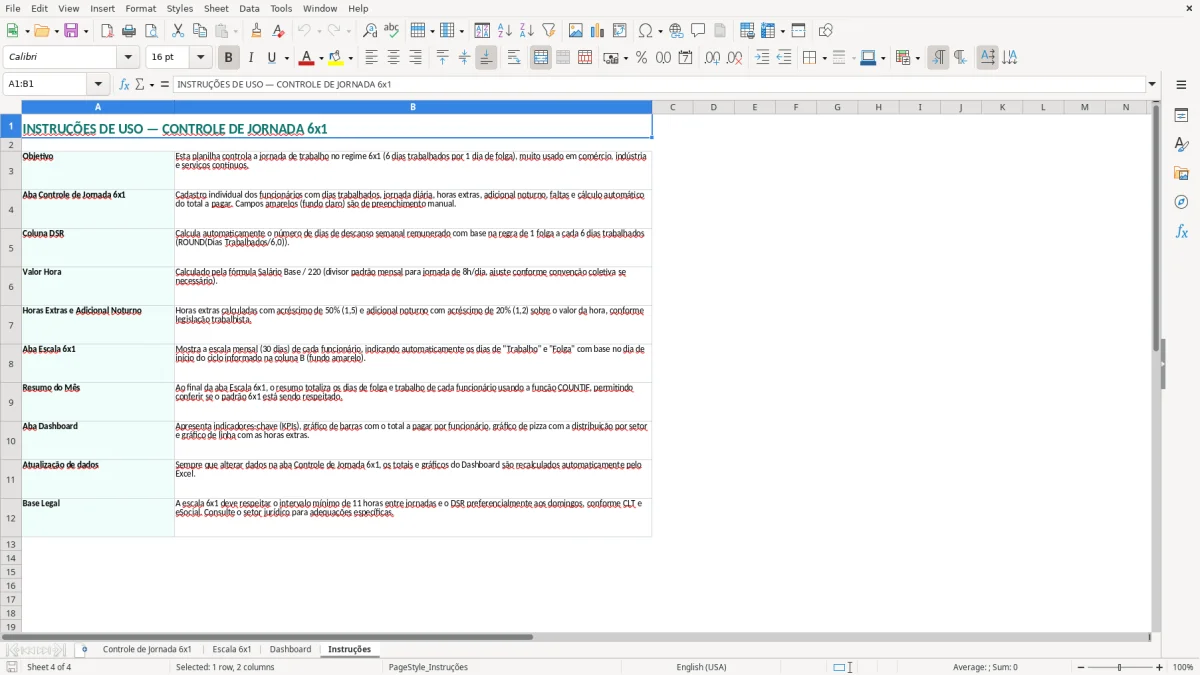
Task: Toggle Italic formatting
Action: pos(250,58)
